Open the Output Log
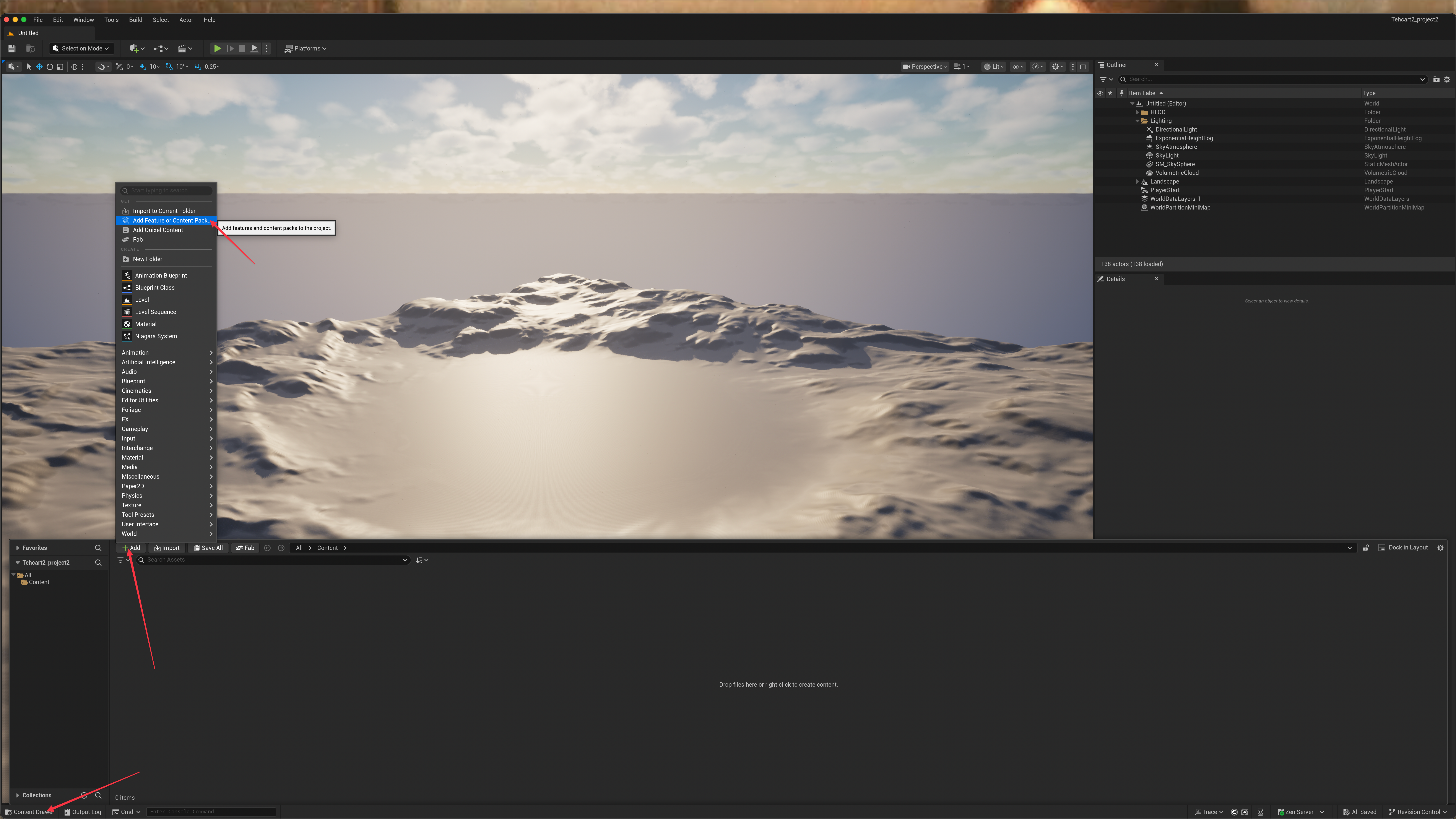1456x819 pixels. point(83,812)
